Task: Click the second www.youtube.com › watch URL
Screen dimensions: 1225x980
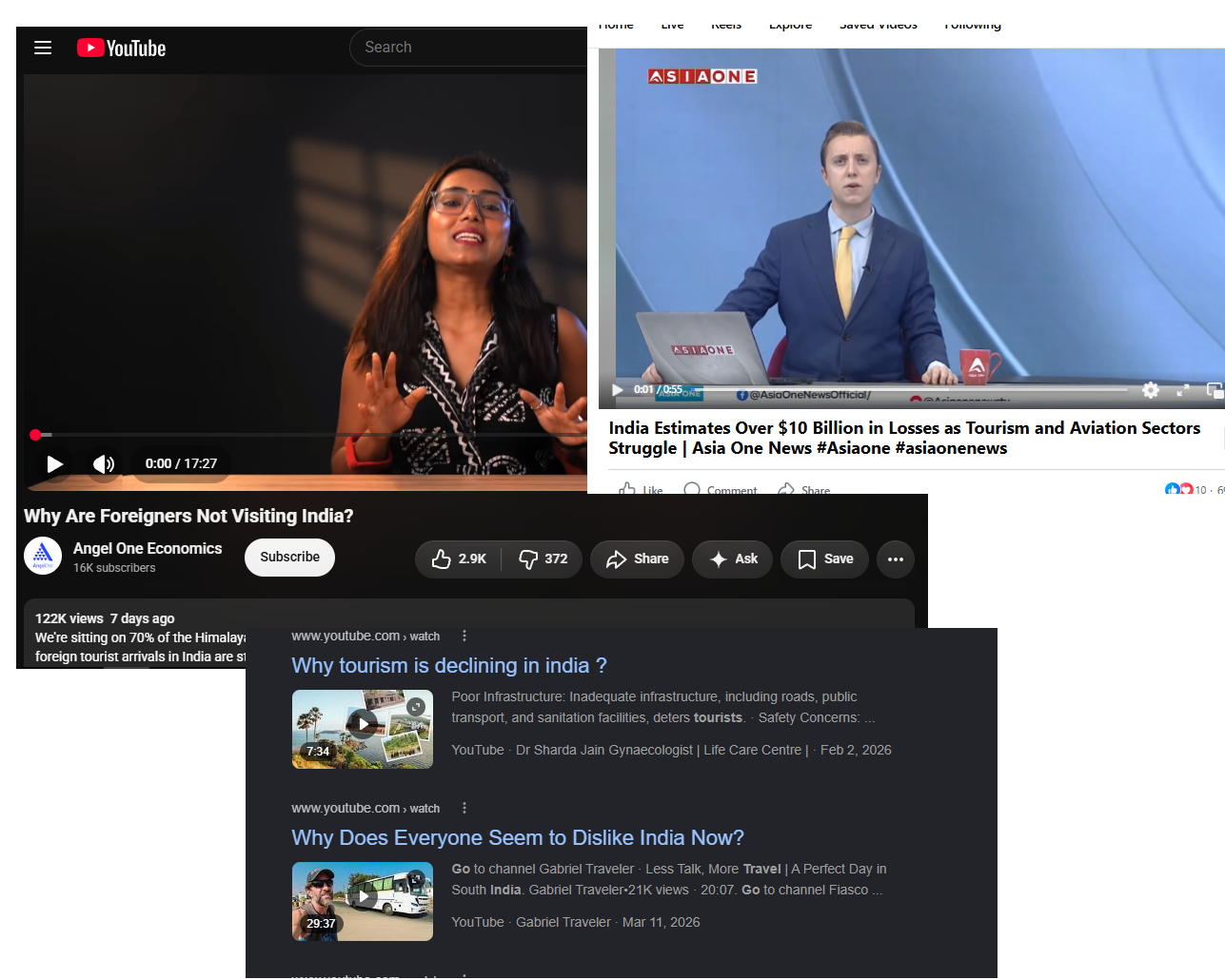Action: click(x=366, y=808)
